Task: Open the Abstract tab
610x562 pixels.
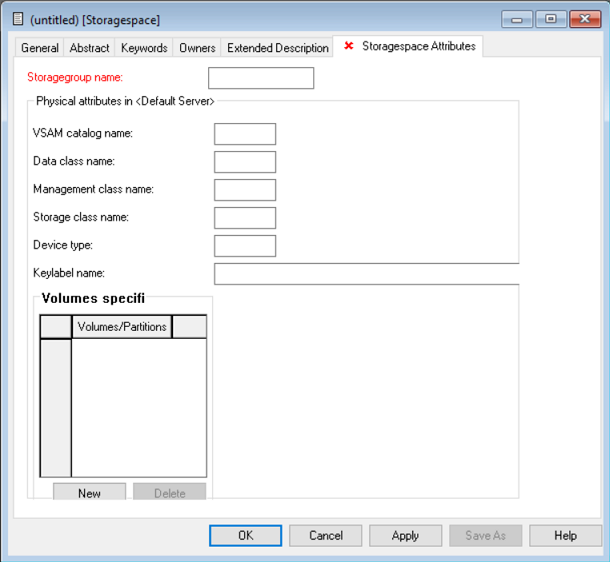Action: coord(91,48)
